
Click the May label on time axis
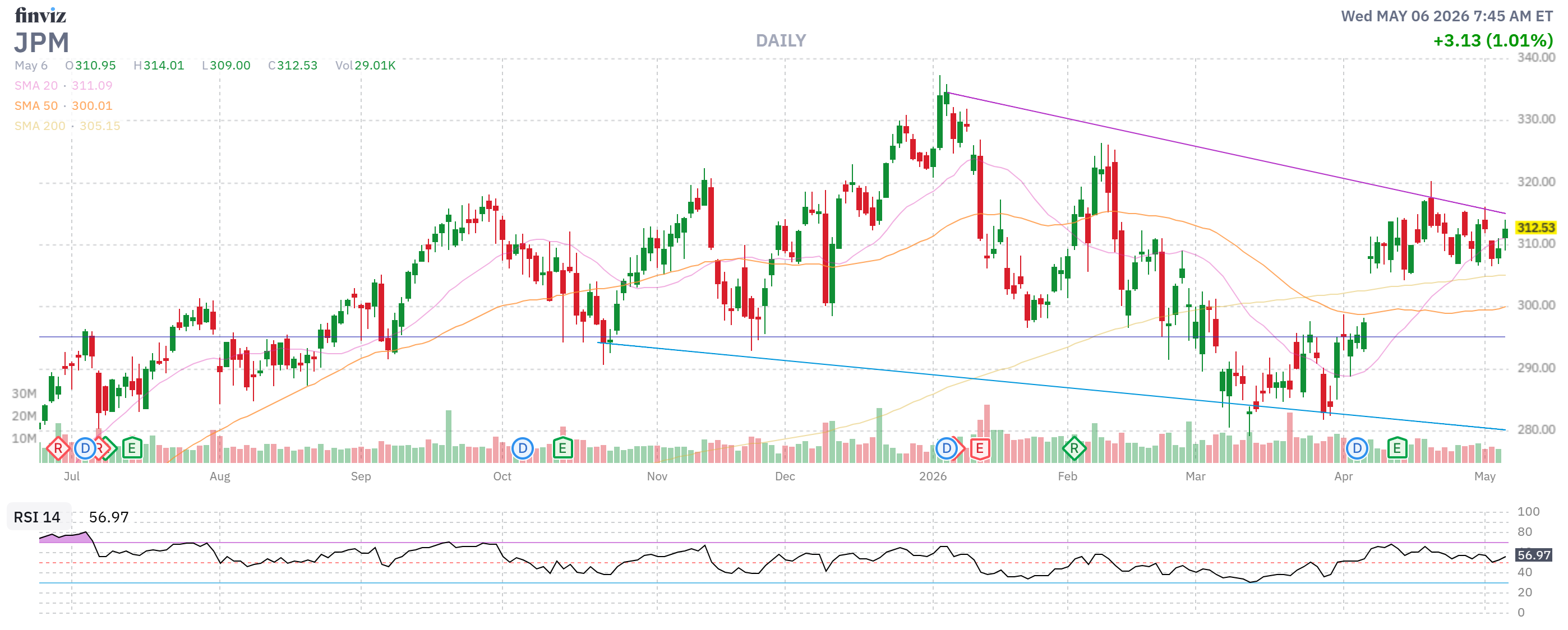[x=1484, y=476]
